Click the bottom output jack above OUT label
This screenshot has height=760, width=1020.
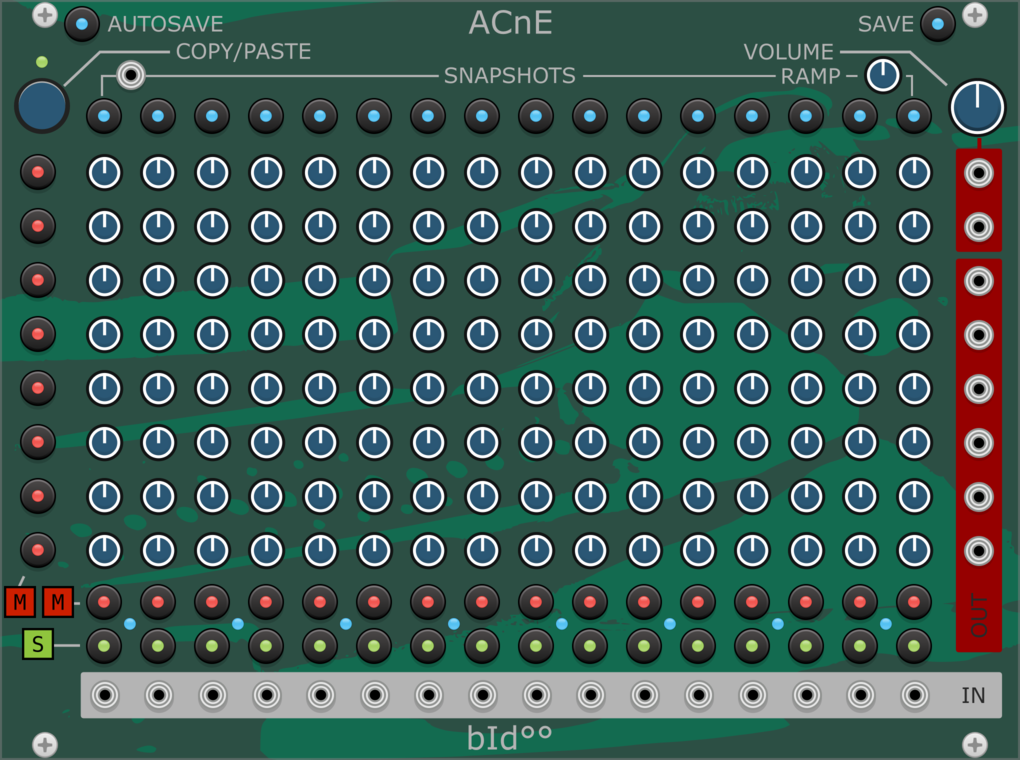[978, 551]
